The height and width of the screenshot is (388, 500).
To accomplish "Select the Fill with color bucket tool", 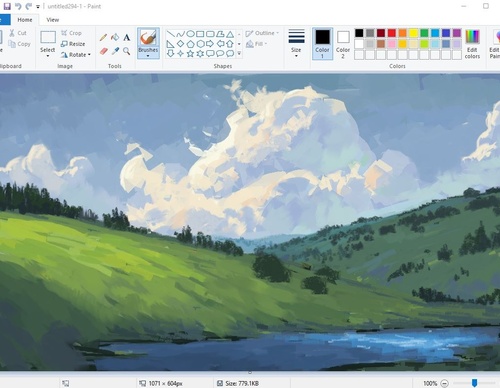I will coord(115,37).
